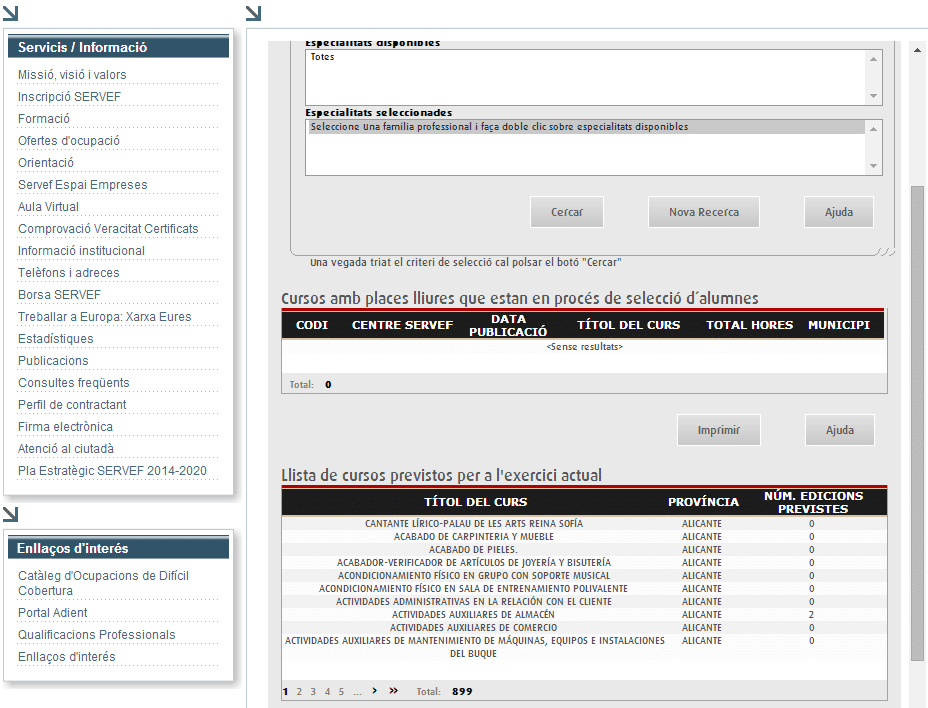The image size is (928, 708).
Task: Open Ofertes d'ocupació in sidebar
Action: tap(69, 141)
